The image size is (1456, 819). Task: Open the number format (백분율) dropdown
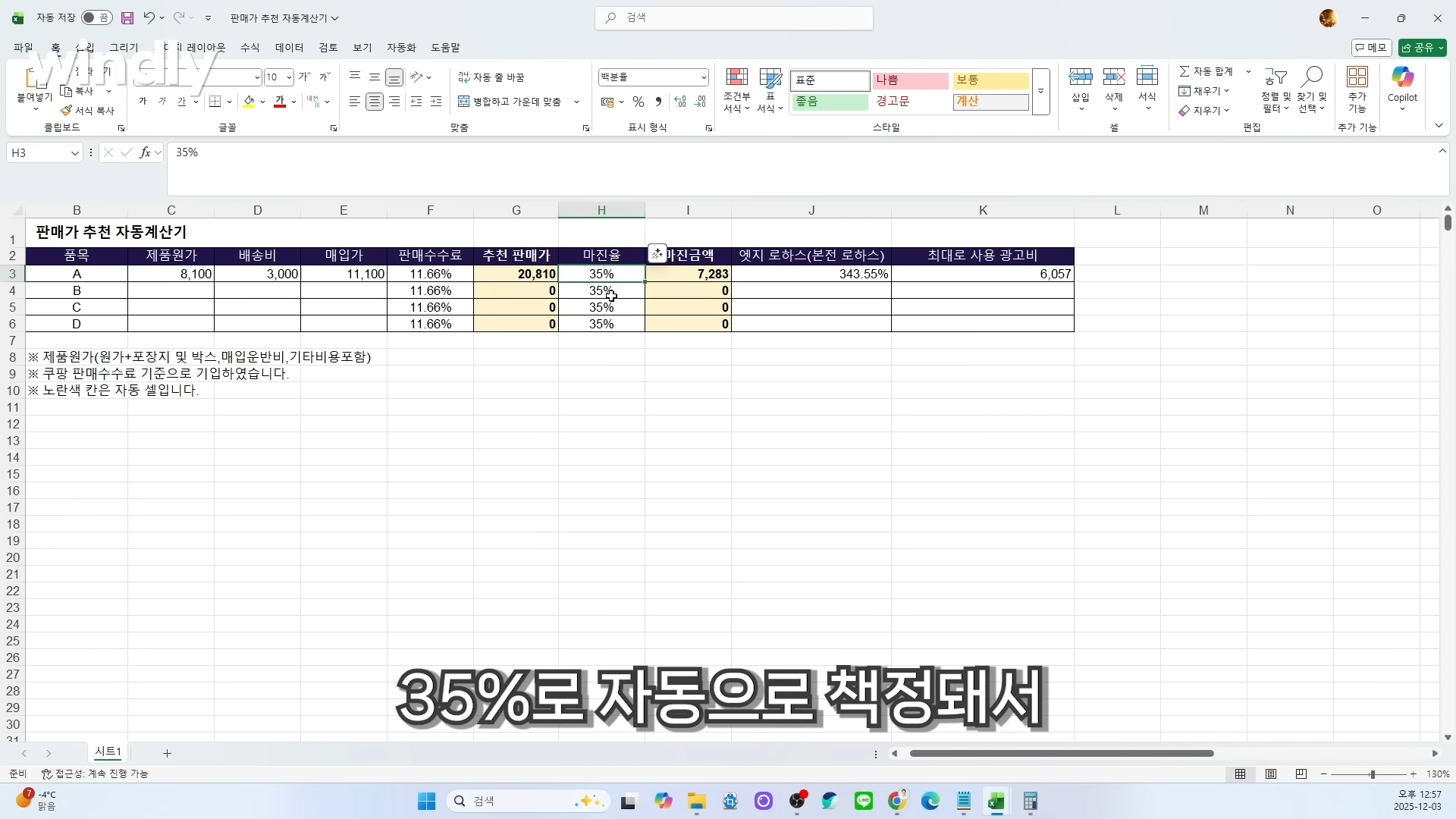pos(704,77)
